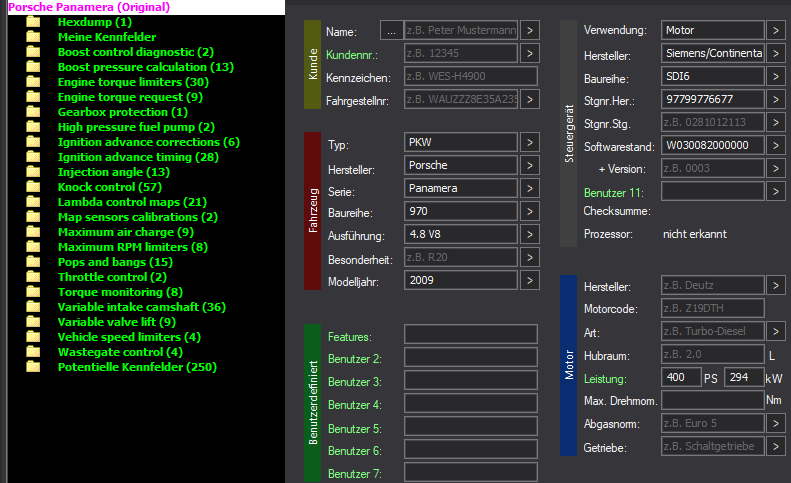Viewport: 791px width, 483px height.
Task: Click the Hubraum input field
Action: click(x=713, y=354)
